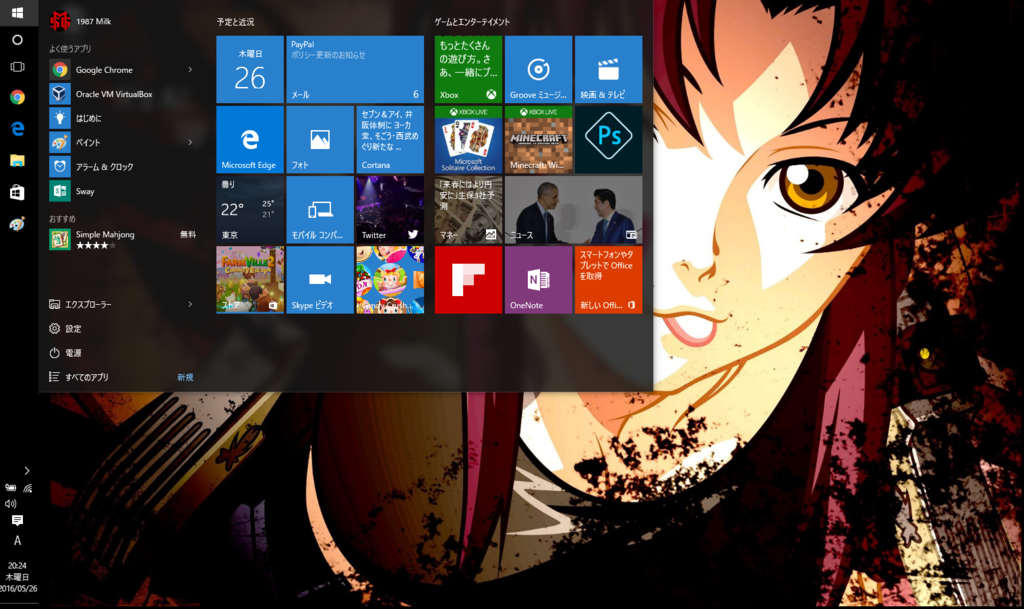Launch the Photoshop Ps tile
Viewport: 1024px width, 609px height.
click(609, 140)
